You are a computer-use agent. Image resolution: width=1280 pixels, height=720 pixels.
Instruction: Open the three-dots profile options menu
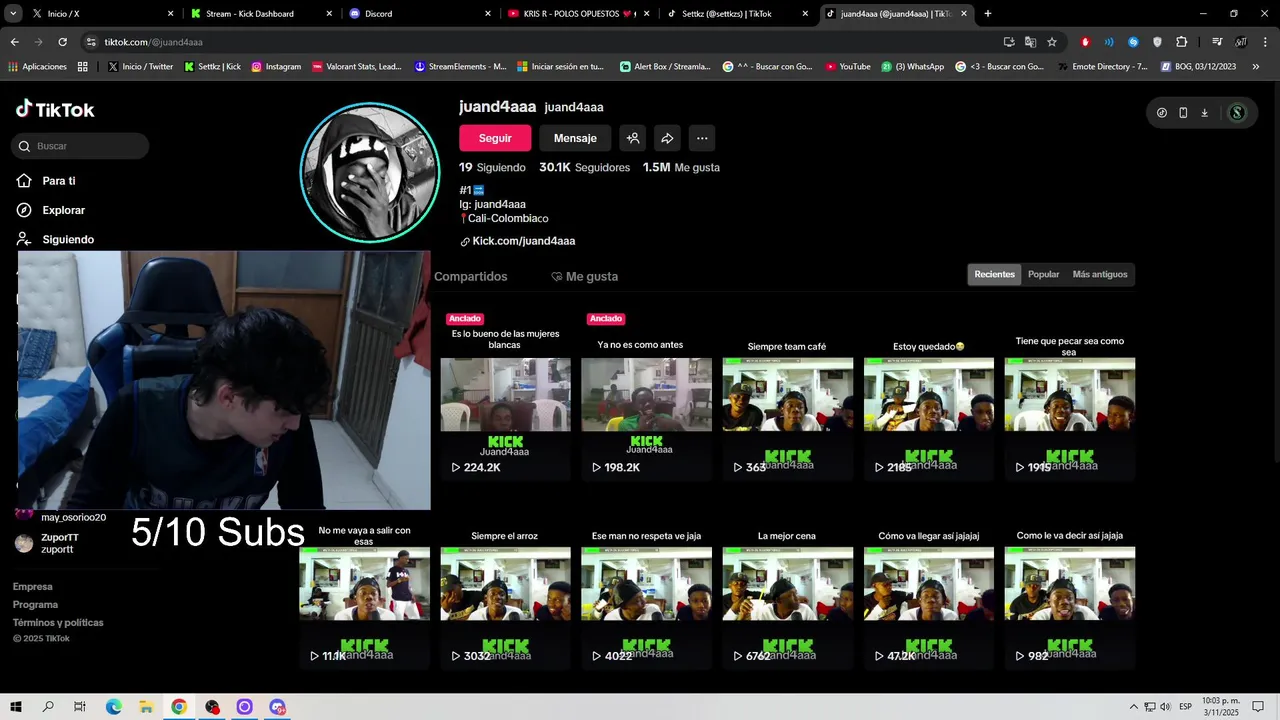point(702,138)
